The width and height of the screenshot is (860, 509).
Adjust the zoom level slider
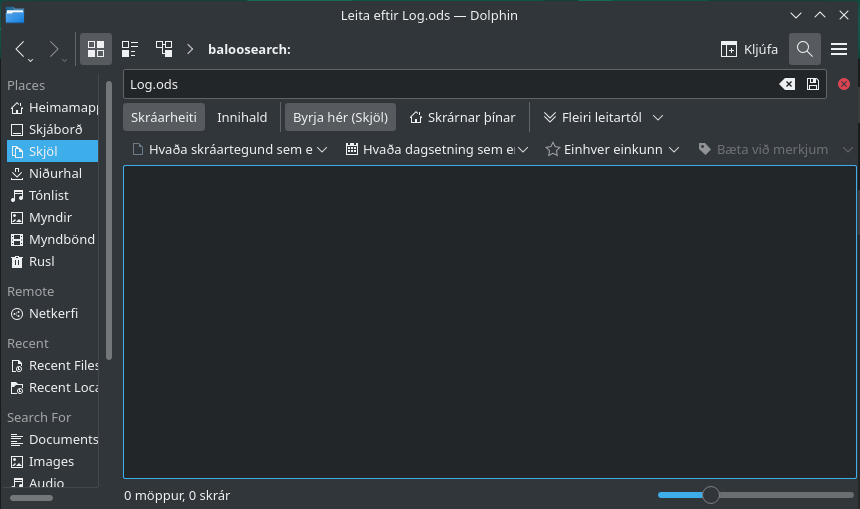tap(711, 495)
